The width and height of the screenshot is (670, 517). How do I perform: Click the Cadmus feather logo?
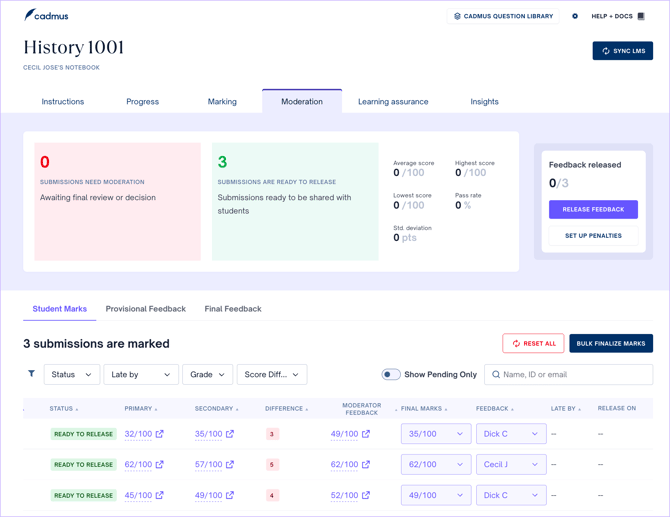point(29,15)
